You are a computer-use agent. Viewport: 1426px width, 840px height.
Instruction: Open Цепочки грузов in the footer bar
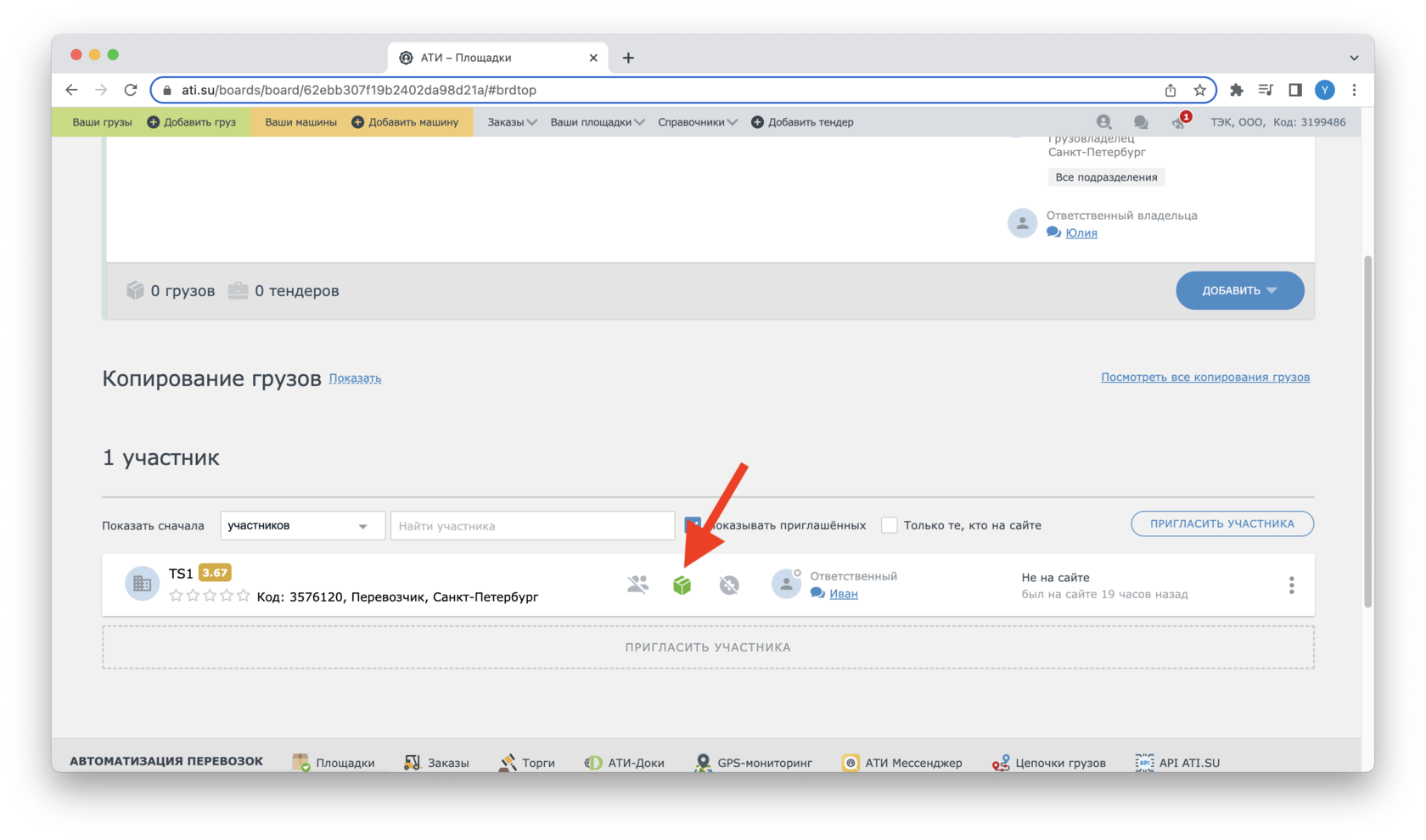tap(1049, 762)
